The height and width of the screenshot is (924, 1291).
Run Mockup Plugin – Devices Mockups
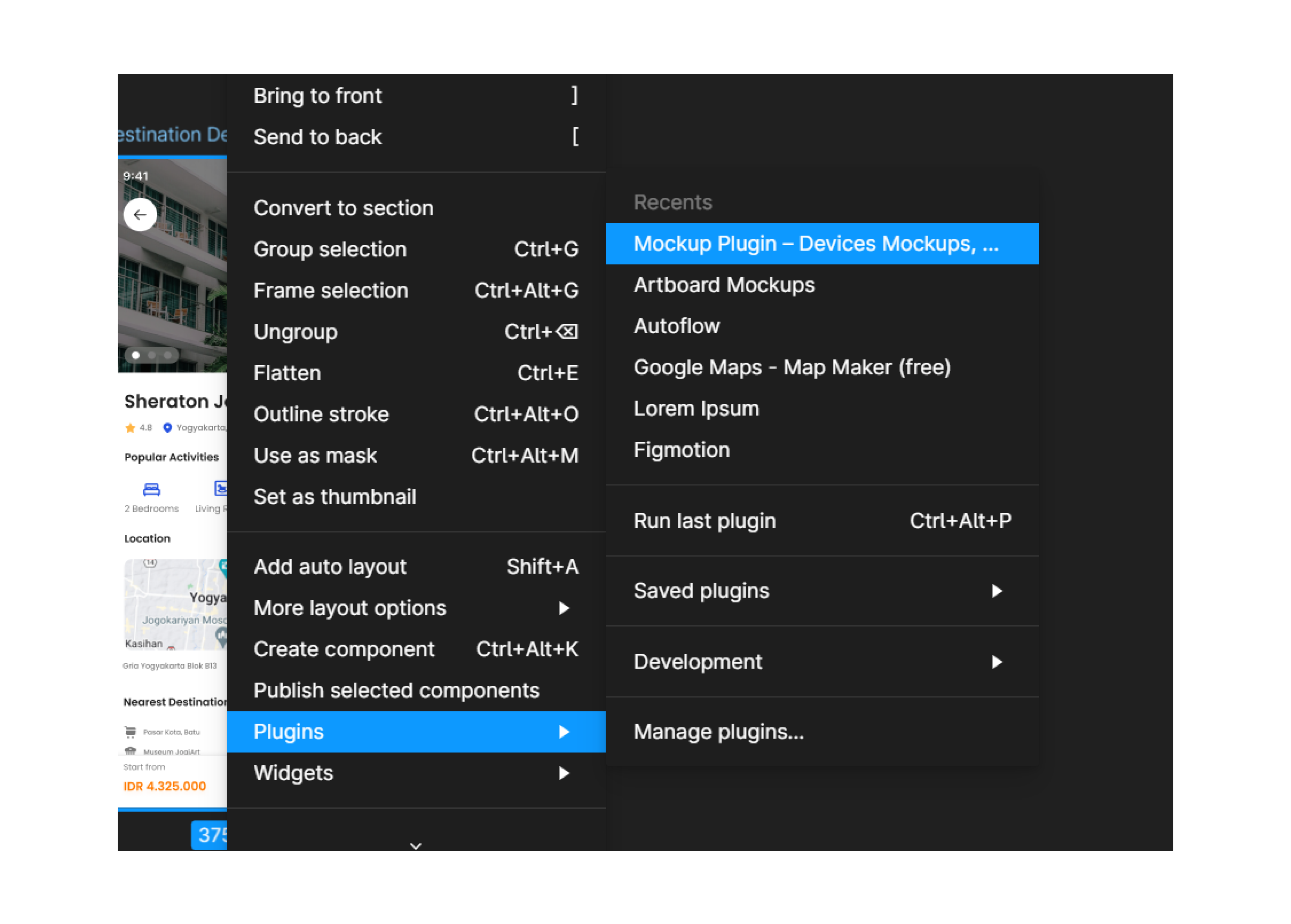[x=822, y=244]
